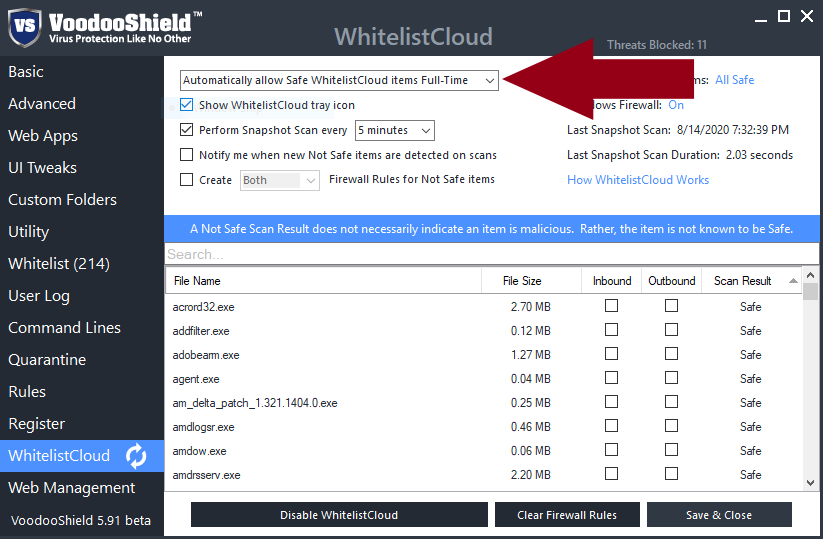The height and width of the screenshot is (539, 823).
Task: Check Inbound box for acrord32.exe
Action: 611,306
